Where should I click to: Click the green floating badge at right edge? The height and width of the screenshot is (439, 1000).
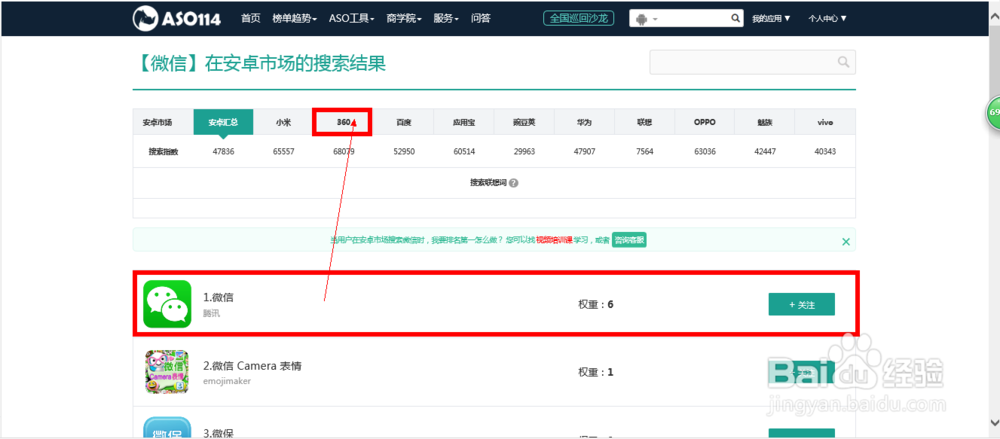(x=994, y=112)
